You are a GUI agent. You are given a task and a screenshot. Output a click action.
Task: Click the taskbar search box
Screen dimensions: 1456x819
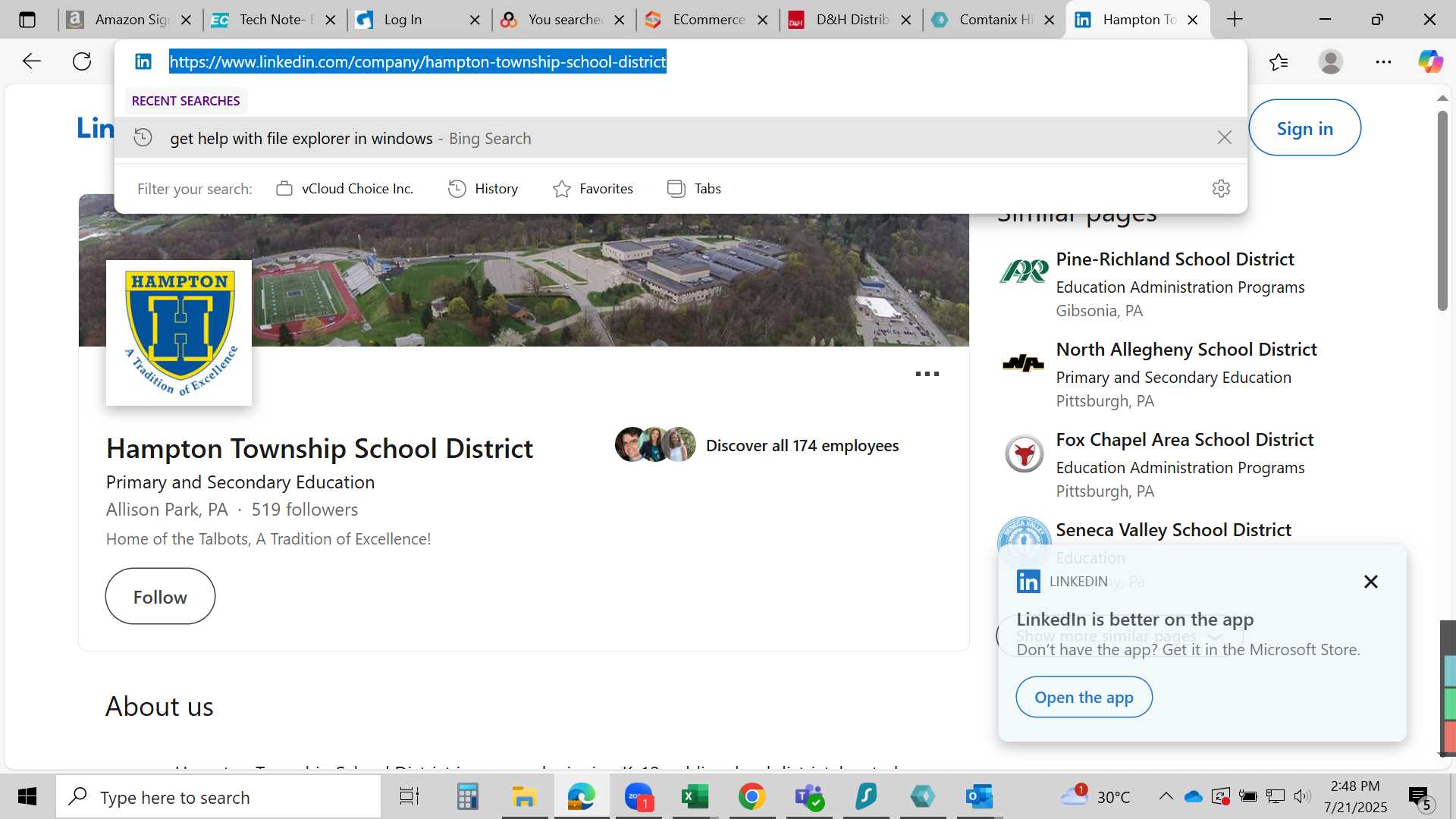pos(218,797)
